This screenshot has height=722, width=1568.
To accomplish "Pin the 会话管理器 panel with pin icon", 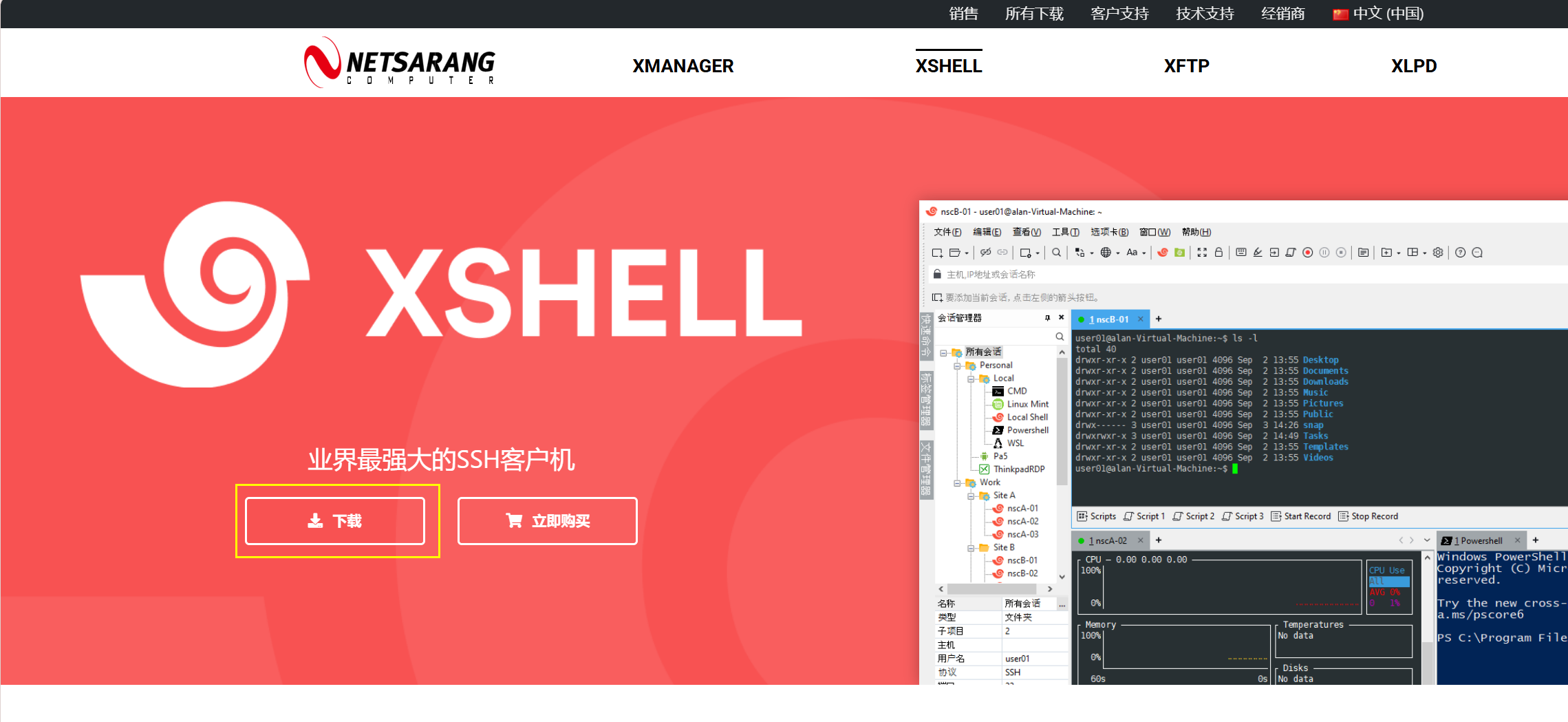I will [x=1047, y=318].
